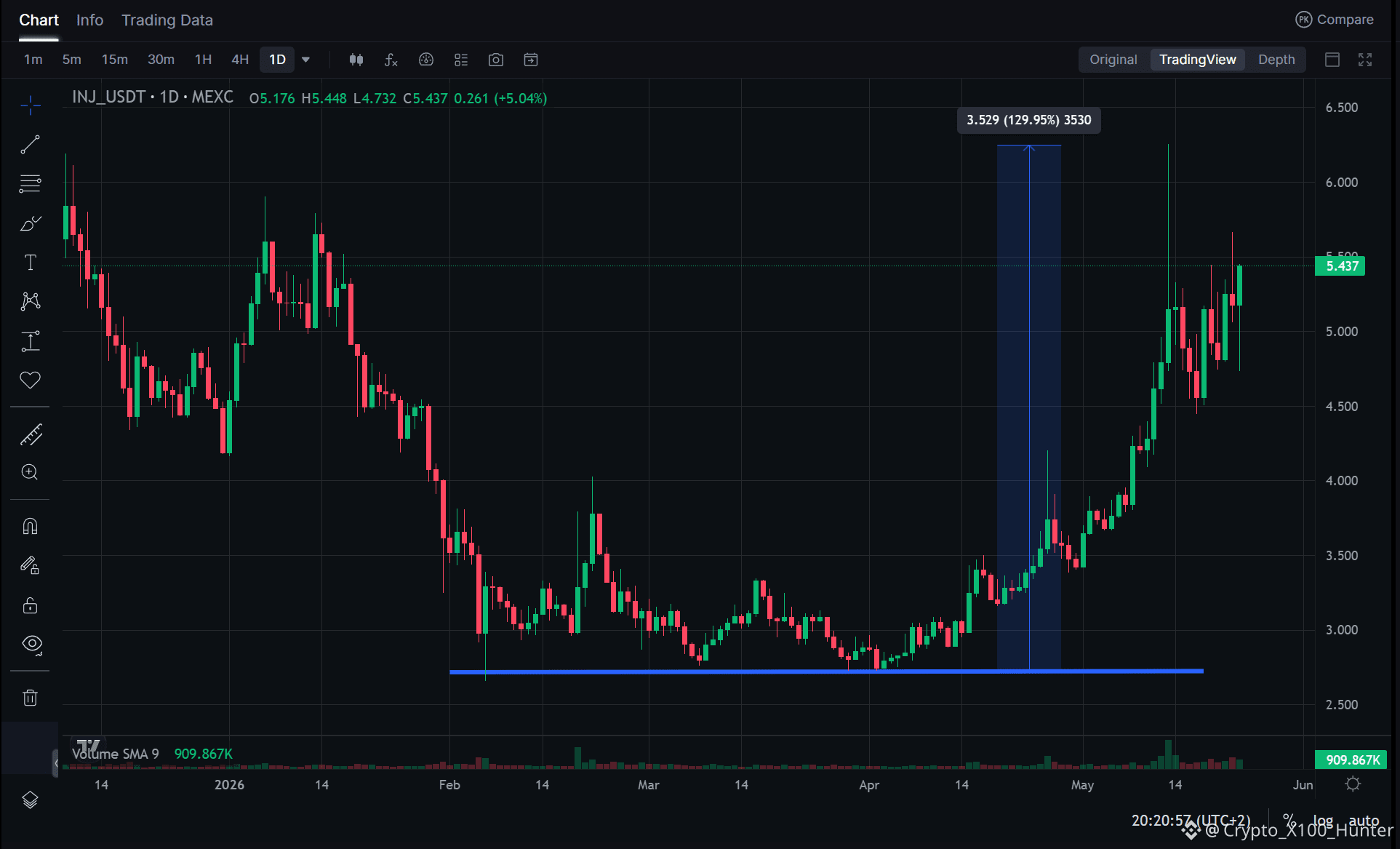
Task: Select the 1m timeframe
Action: 33,60
